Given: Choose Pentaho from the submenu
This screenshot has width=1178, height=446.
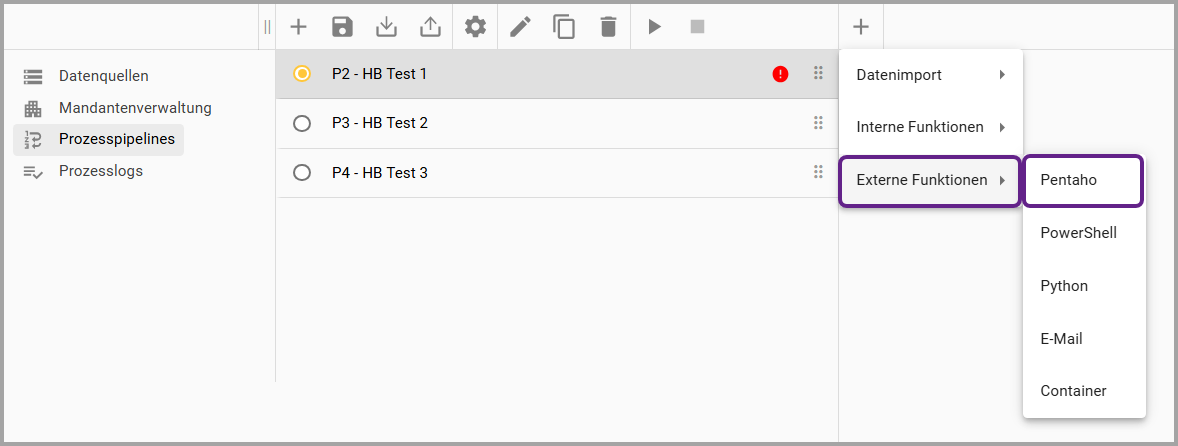Looking at the screenshot, I should [1082, 181].
